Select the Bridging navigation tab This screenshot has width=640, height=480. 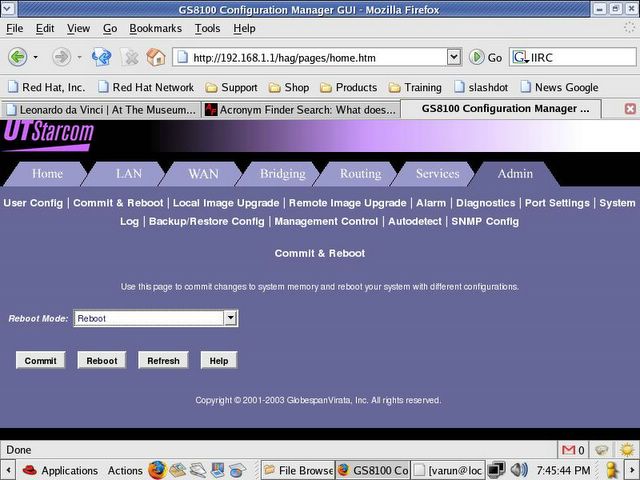pyautogui.click(x=282, y=174)
